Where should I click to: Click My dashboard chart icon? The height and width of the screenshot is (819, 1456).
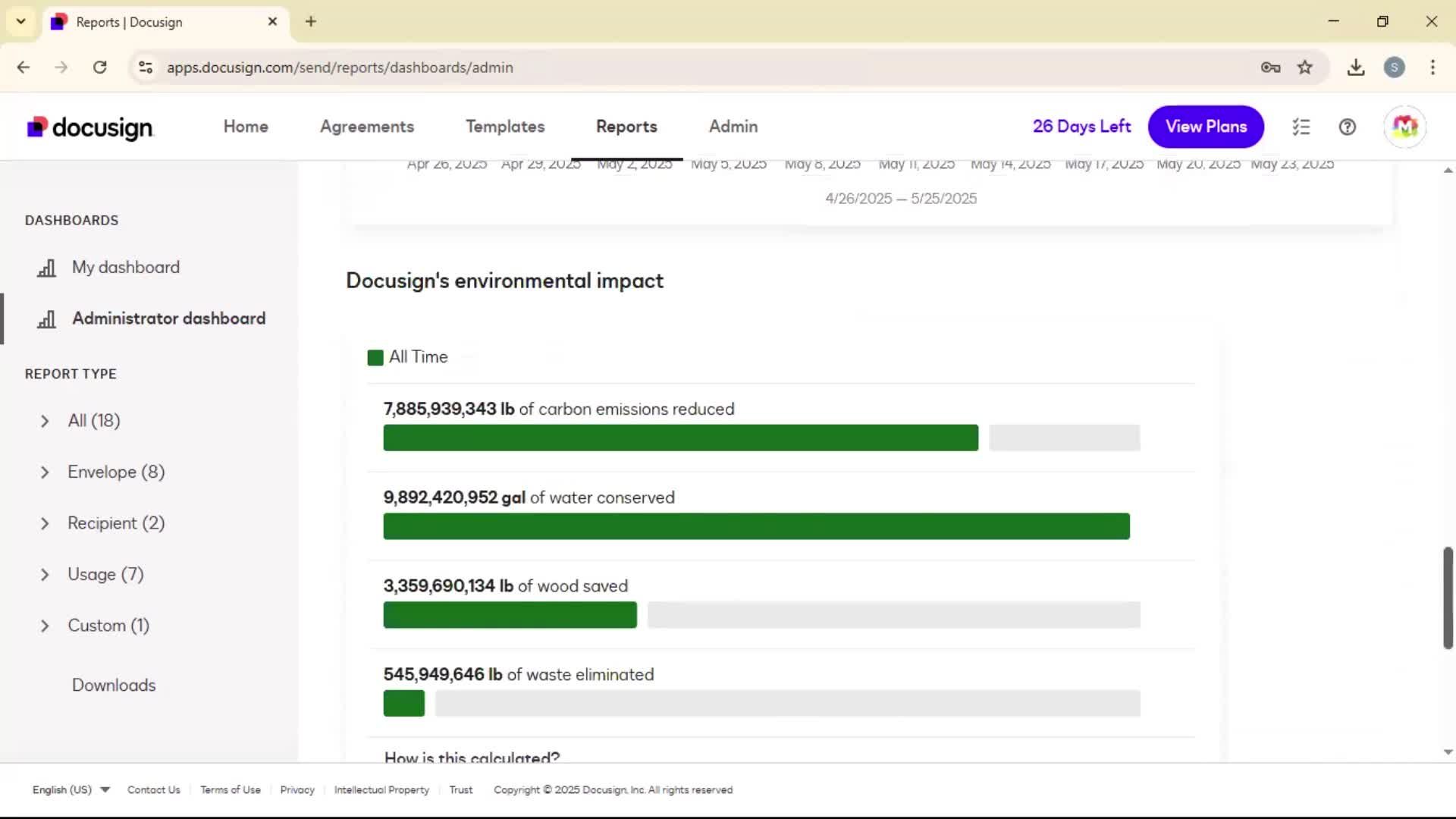47,268
